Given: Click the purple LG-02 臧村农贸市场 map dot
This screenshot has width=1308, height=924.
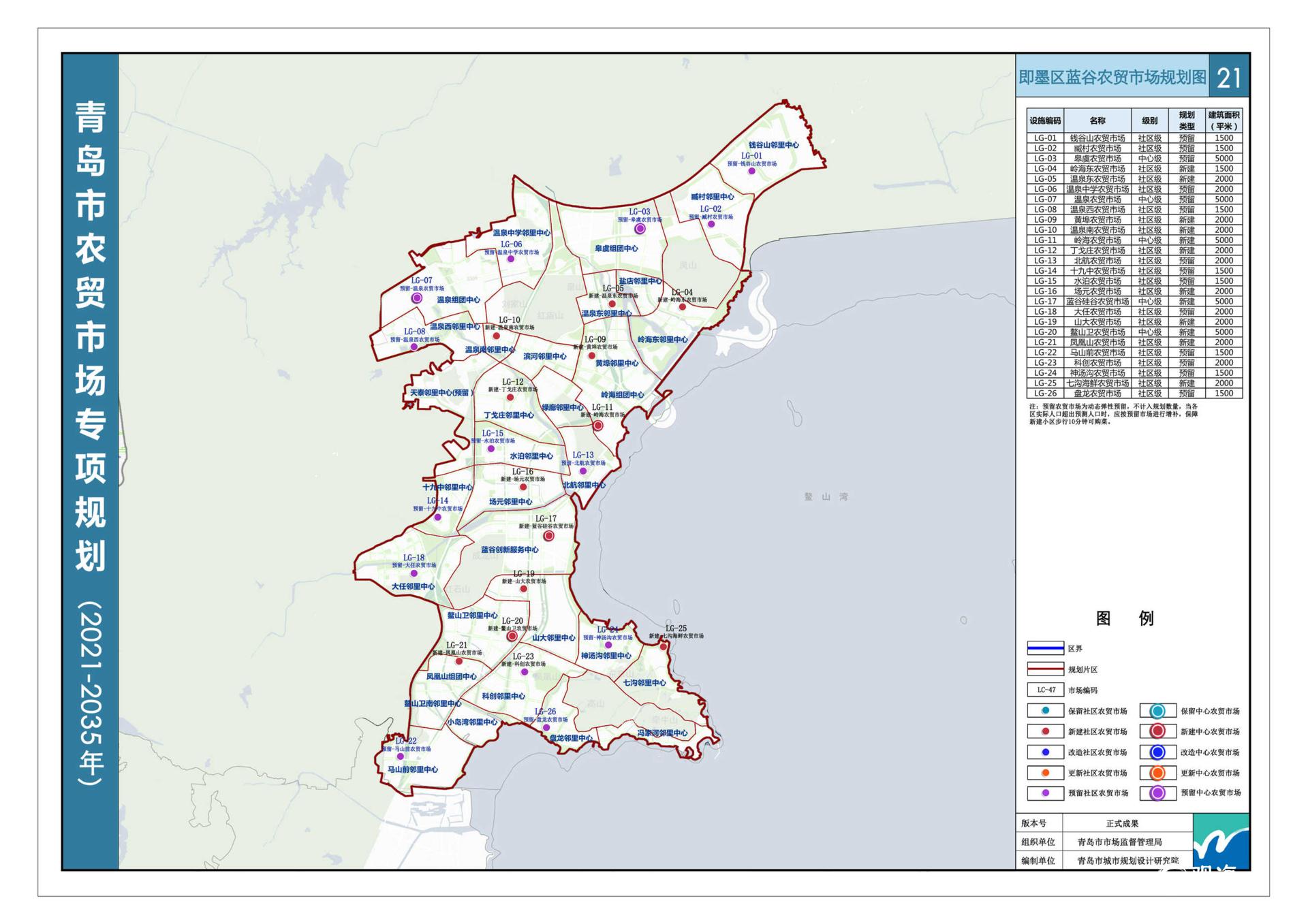Looking at the screenshot, I should click(711, 224).
